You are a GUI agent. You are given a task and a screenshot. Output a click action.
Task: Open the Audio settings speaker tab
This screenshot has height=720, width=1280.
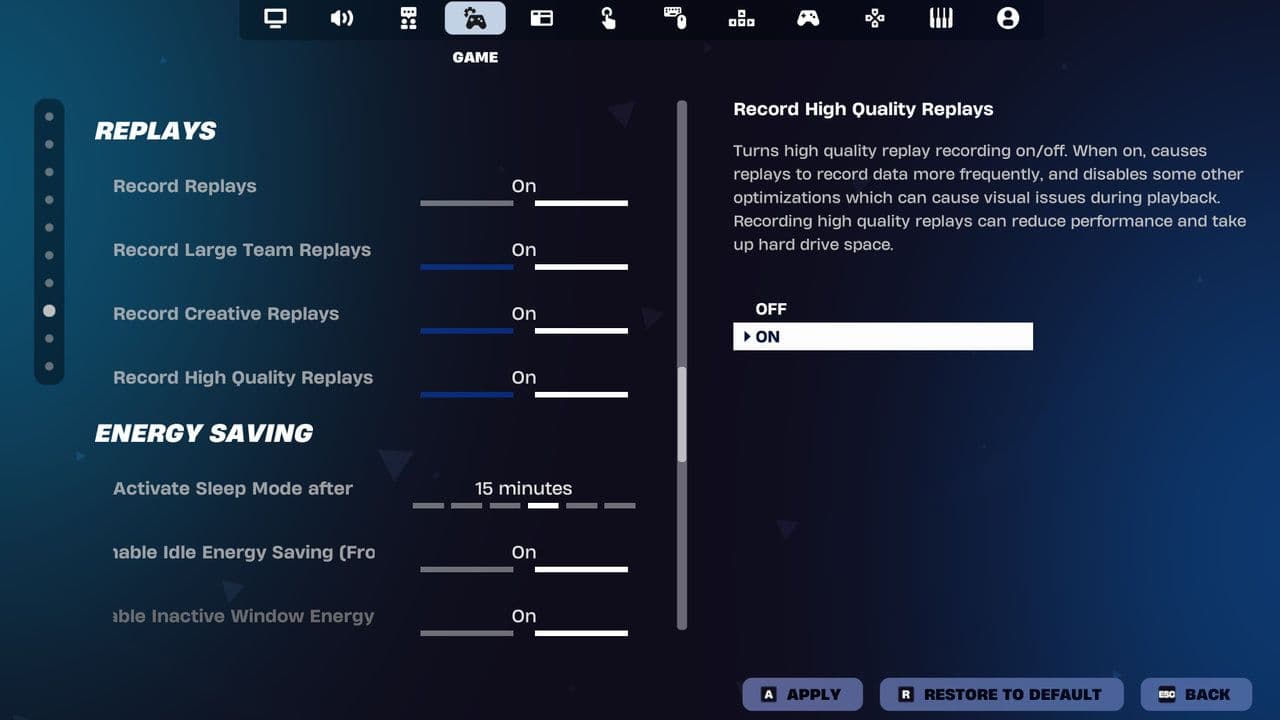click(342, 18)
